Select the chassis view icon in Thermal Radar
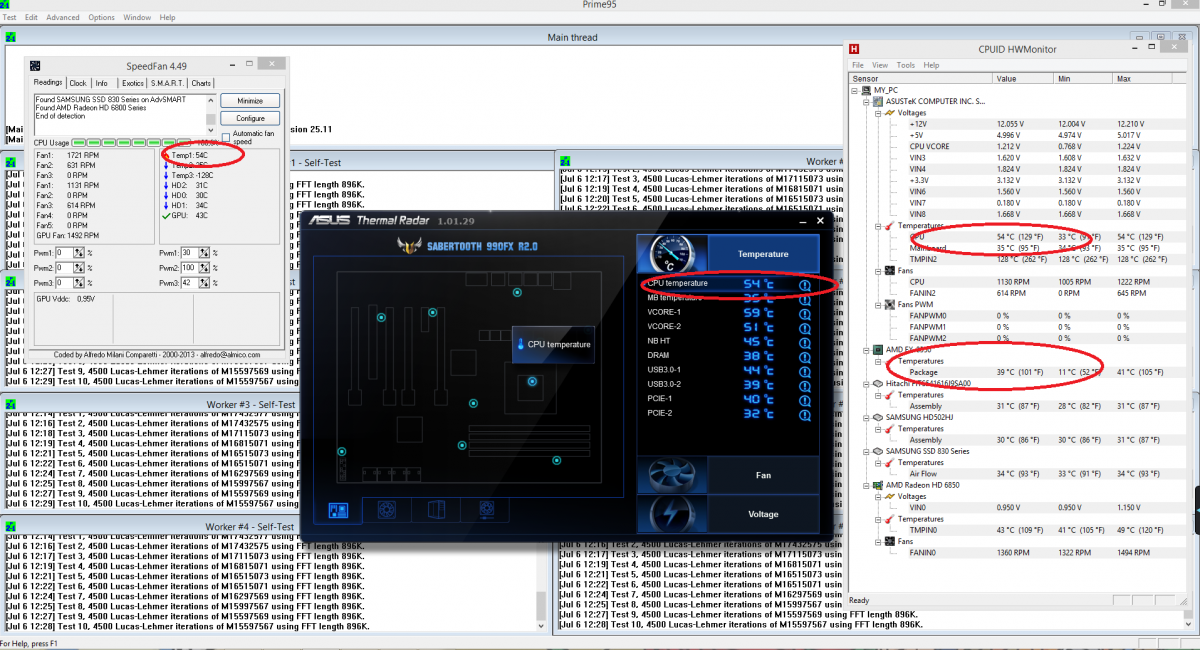Viewport: 1200px width, 650px height. click(x=436, y=510)
